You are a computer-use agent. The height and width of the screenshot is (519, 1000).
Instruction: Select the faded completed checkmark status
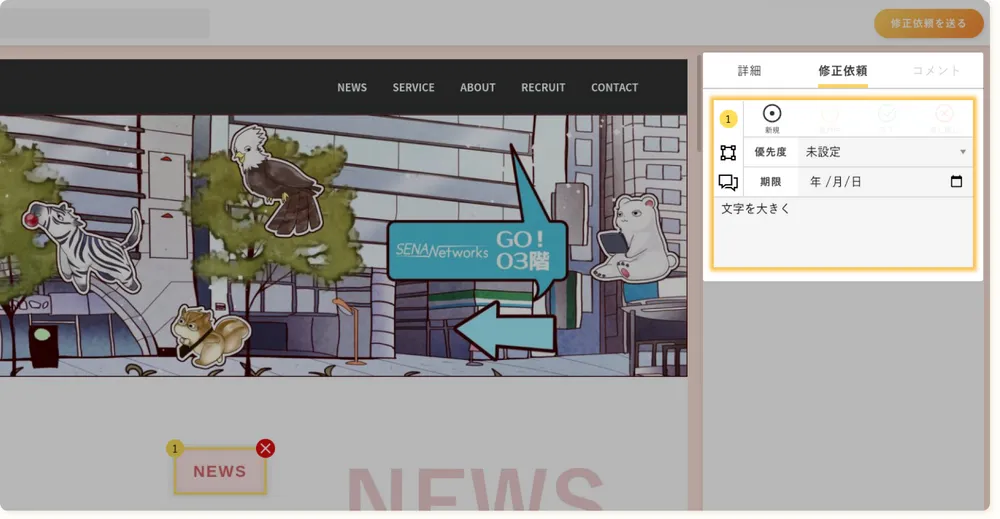pyautogui.click(x=886, y=115)
